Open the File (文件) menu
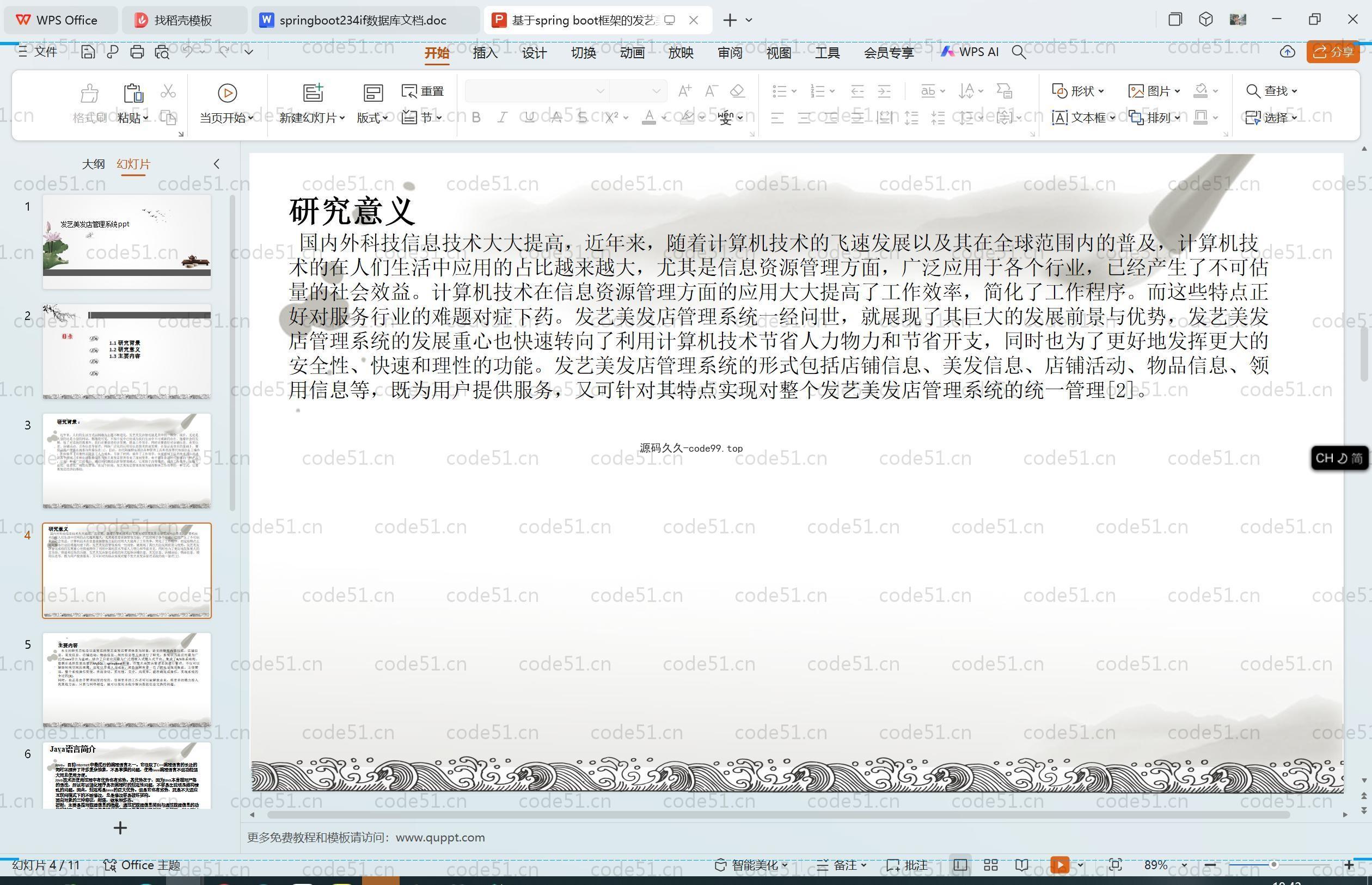Image resolution: width=1372 pixels, height=885 pixels. coord(38,52)
